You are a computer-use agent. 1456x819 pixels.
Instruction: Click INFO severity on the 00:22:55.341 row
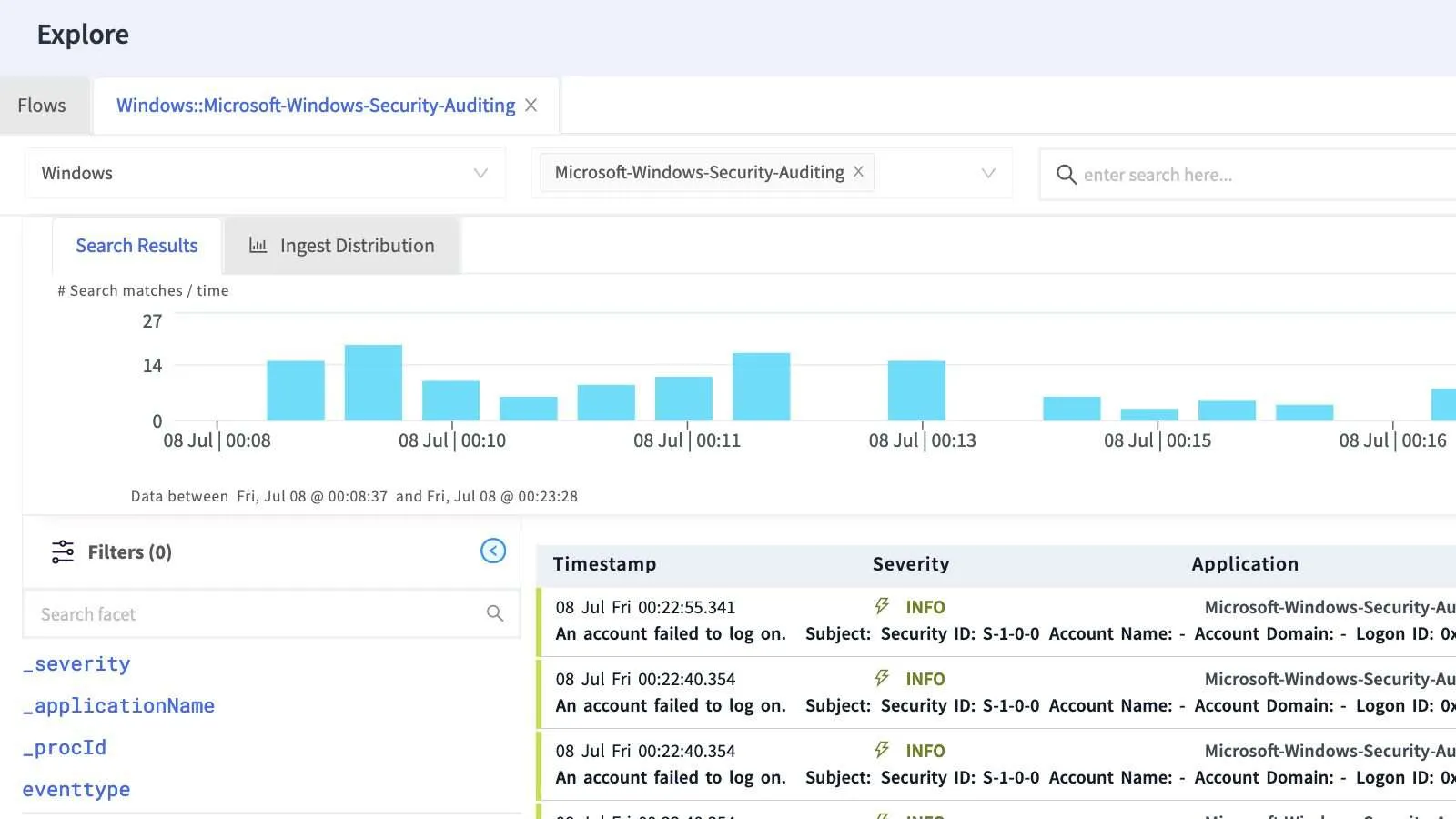click(x=925, y=607)
